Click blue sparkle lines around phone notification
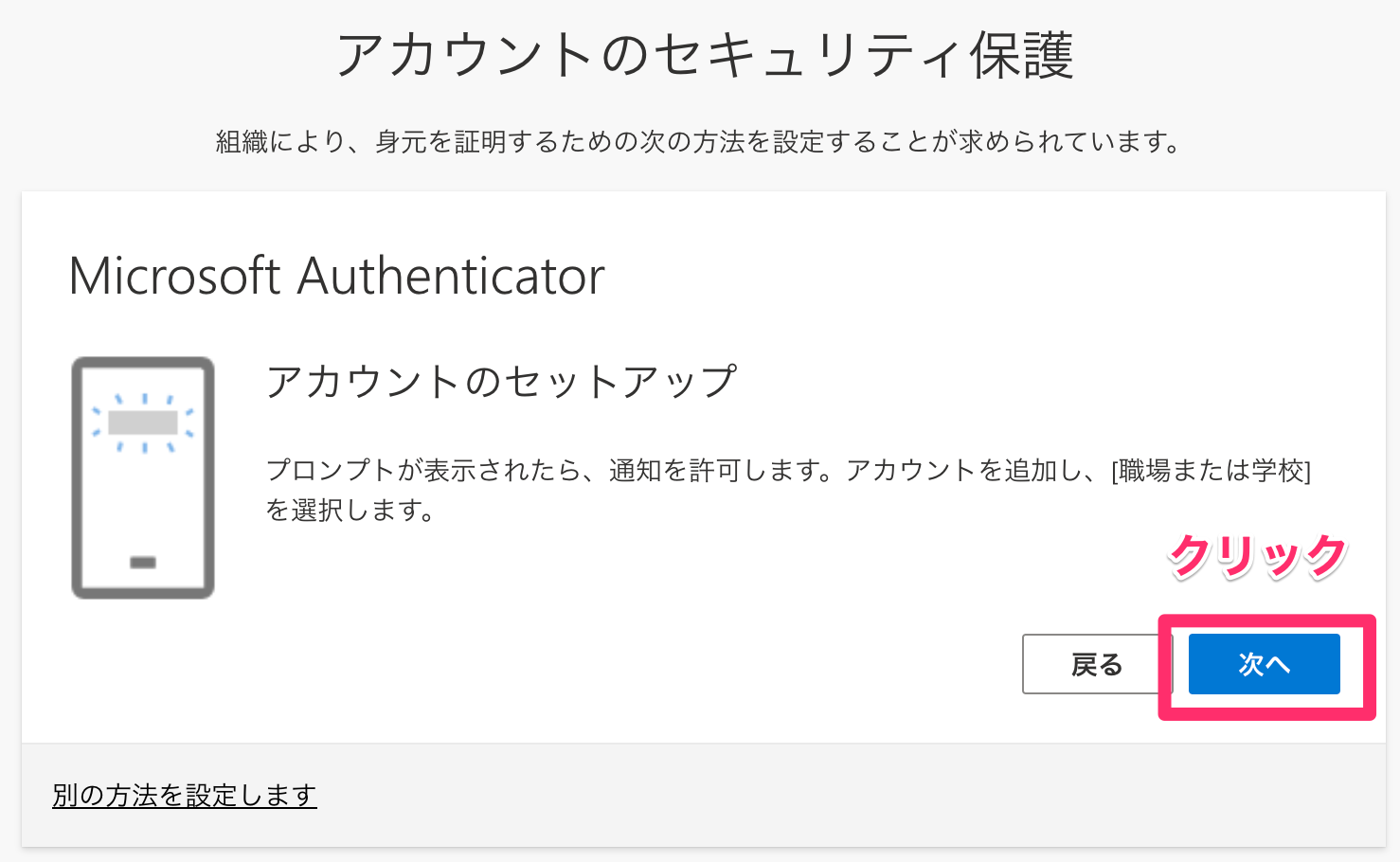This screenshot has height=862, width=1400. (x=143, y=422)
